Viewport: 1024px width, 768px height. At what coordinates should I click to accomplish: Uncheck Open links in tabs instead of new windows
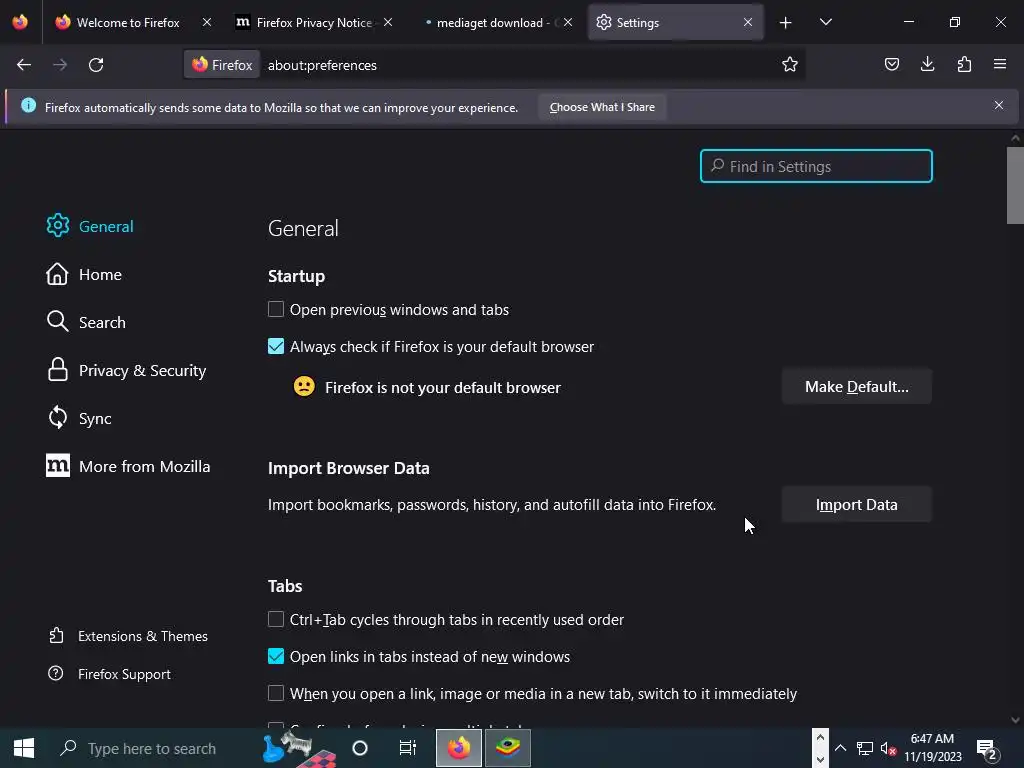pos(276,656)
